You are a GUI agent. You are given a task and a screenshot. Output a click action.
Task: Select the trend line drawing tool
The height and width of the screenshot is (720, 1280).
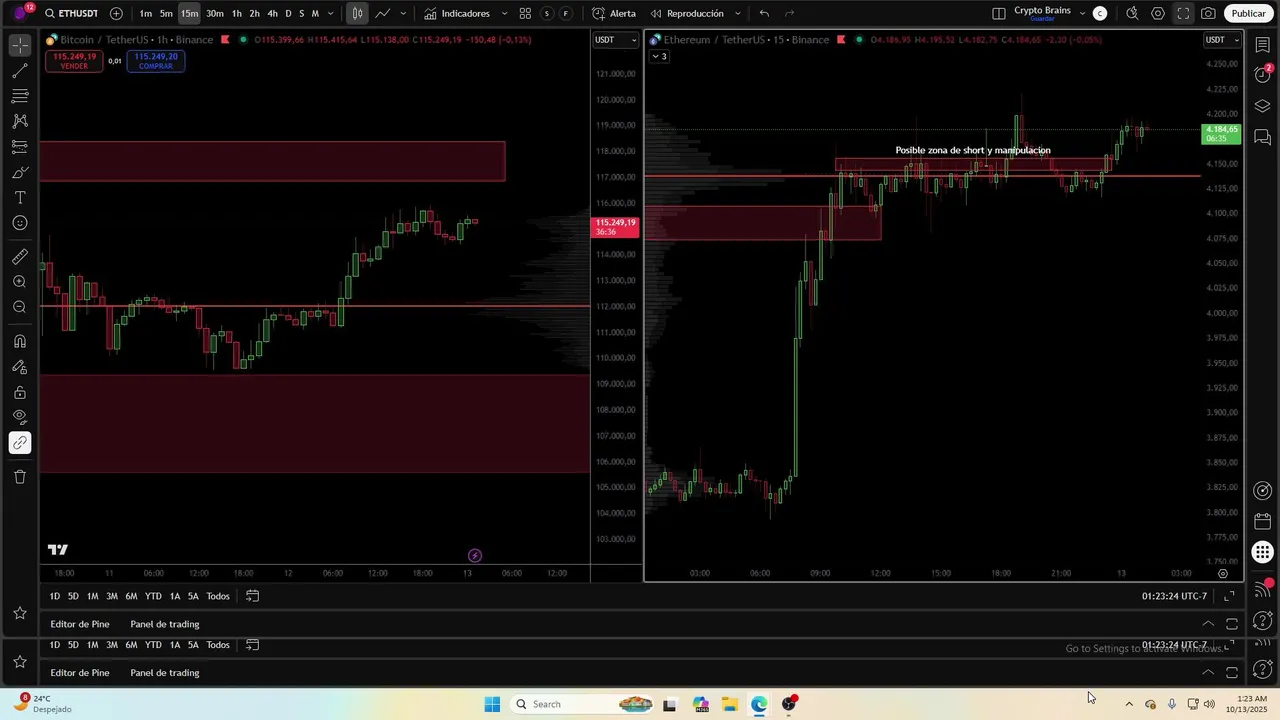(x=20, y=72)
